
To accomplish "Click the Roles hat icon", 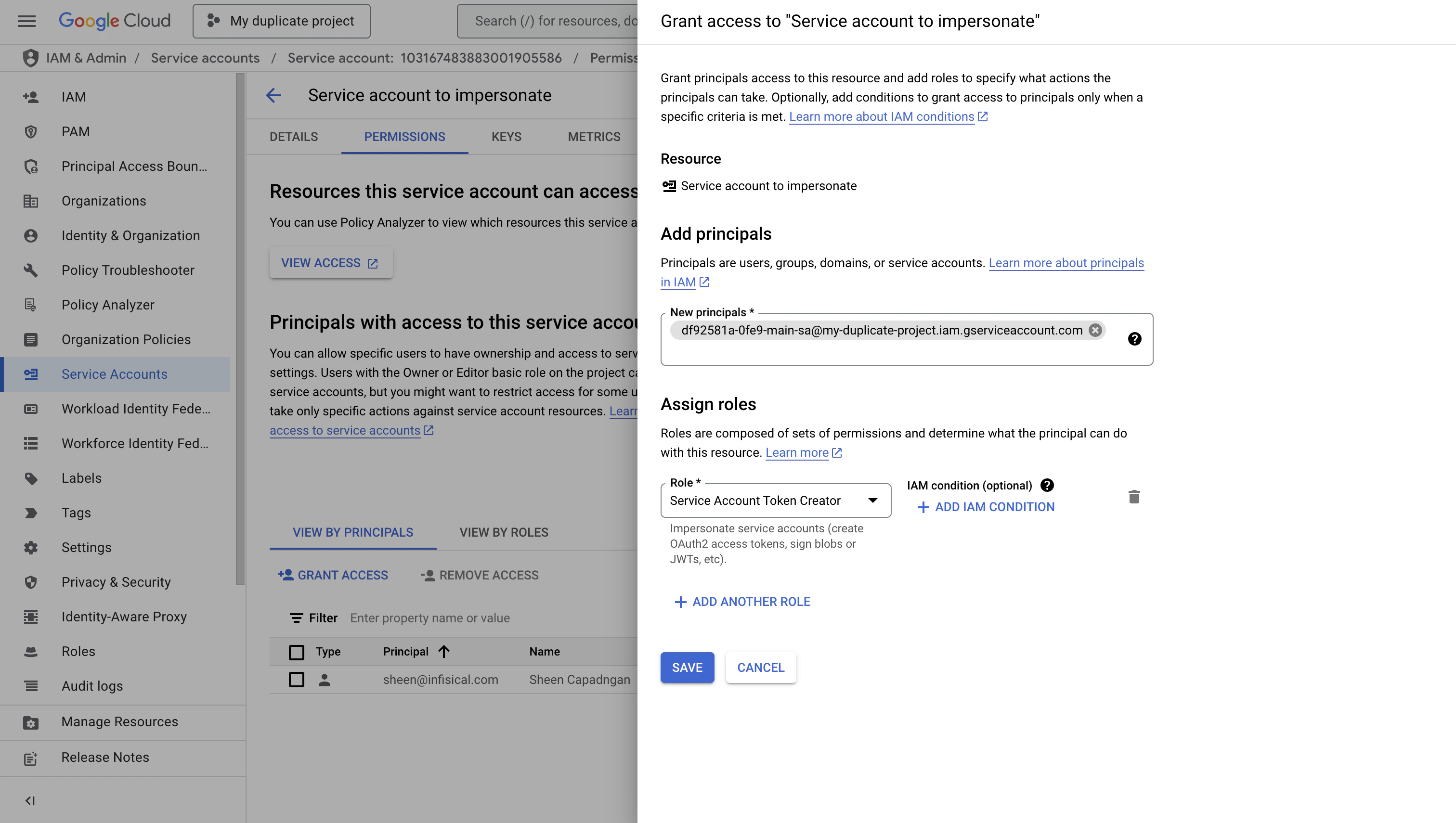I will 31,651.
